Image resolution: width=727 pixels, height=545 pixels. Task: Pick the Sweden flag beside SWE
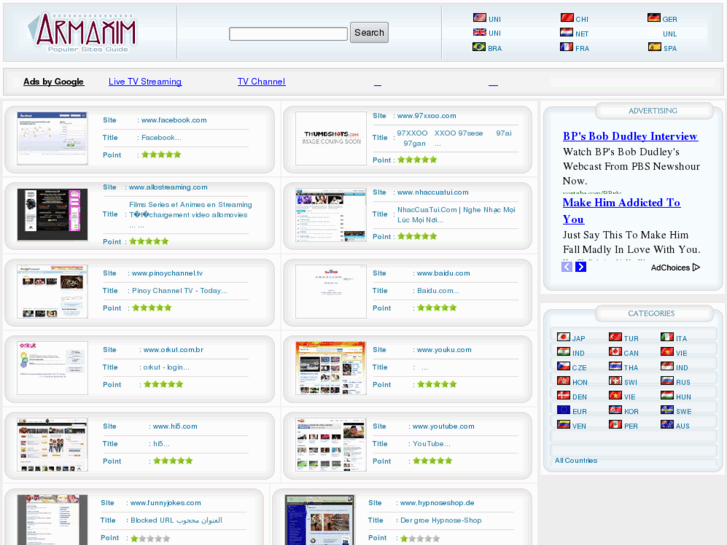point(667,410)
